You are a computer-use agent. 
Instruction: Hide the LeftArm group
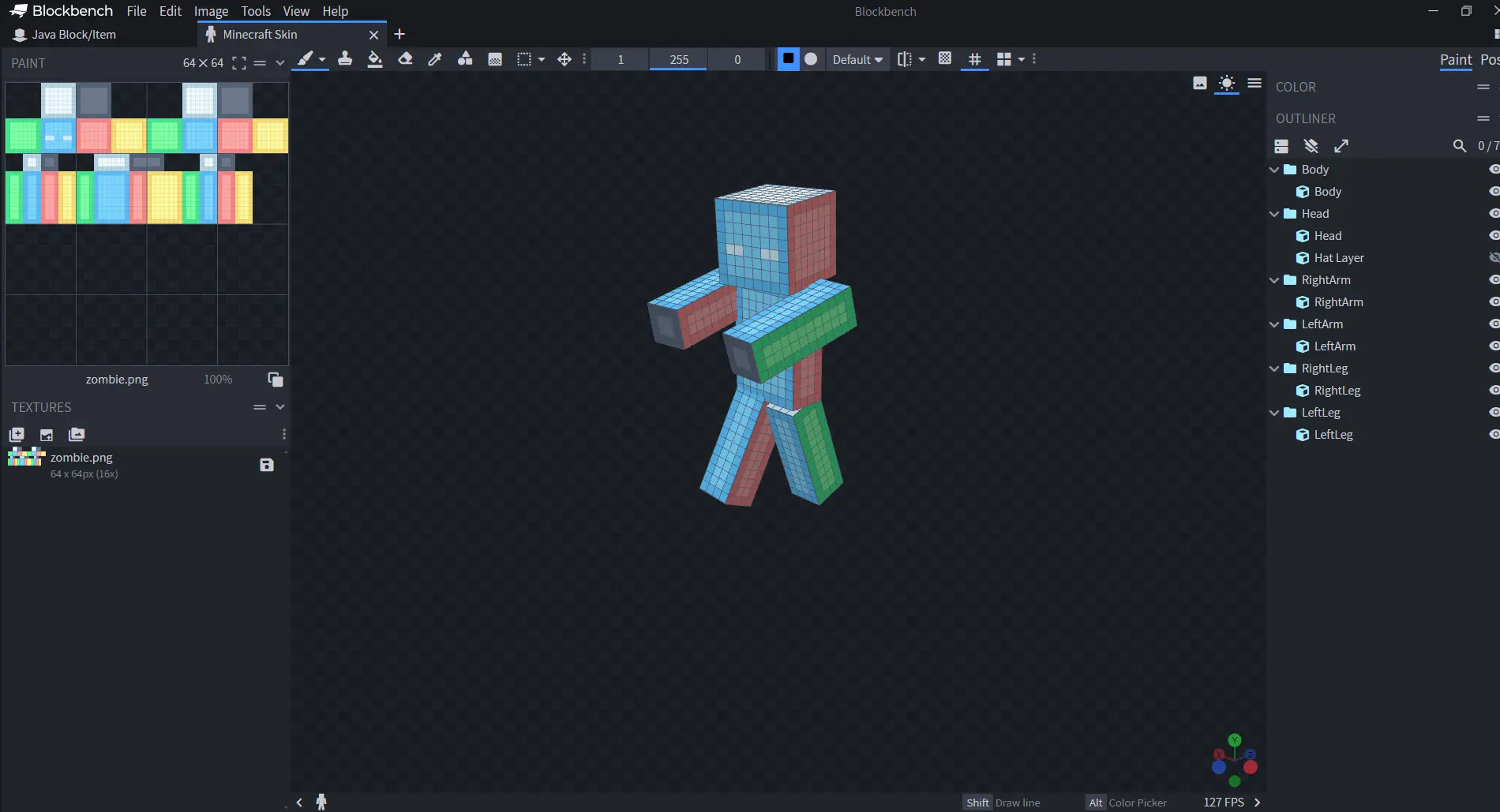[x=1494, y=324]
